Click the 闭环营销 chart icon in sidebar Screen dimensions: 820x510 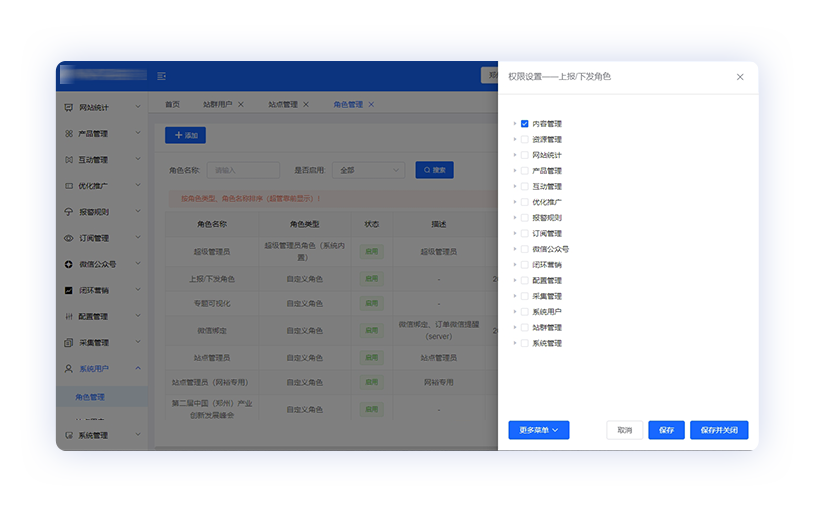coord(69,290)
